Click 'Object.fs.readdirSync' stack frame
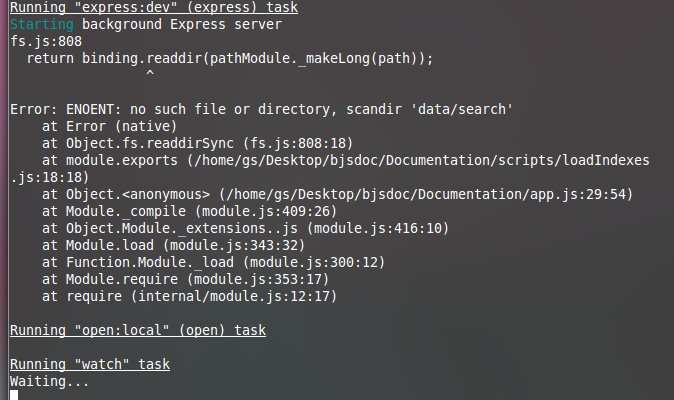The image size is (674, 400). tap(150, 143)
